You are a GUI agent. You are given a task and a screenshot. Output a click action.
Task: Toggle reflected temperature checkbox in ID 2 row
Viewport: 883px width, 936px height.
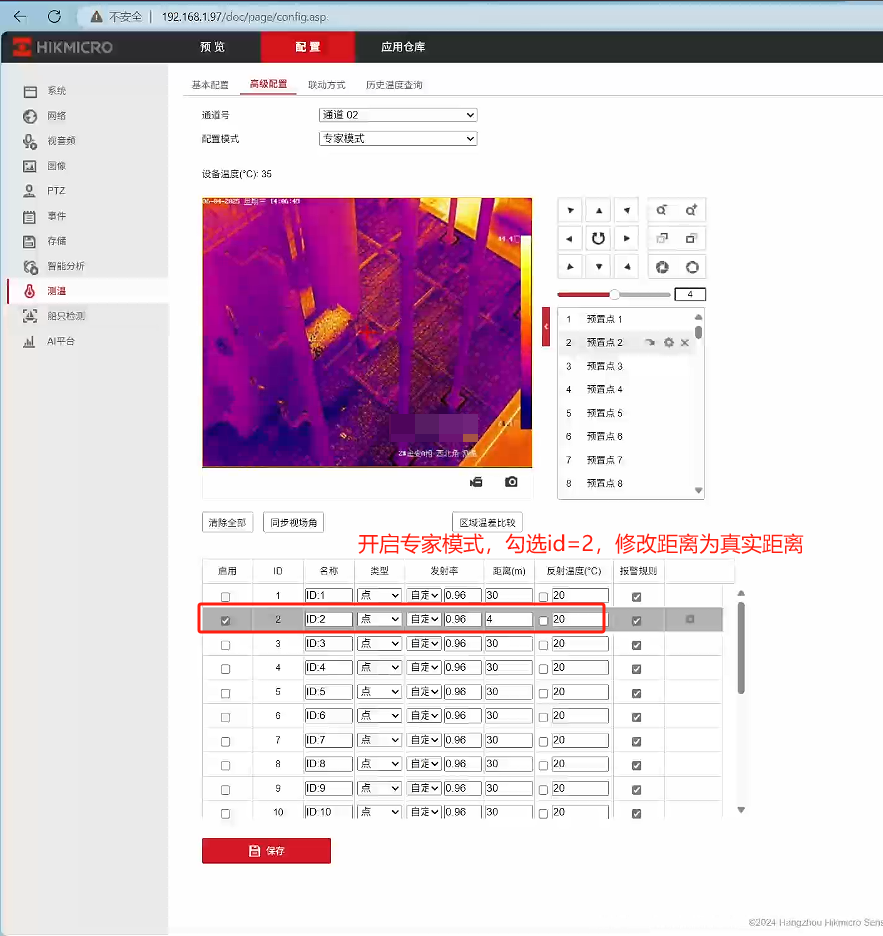point(543,621)
